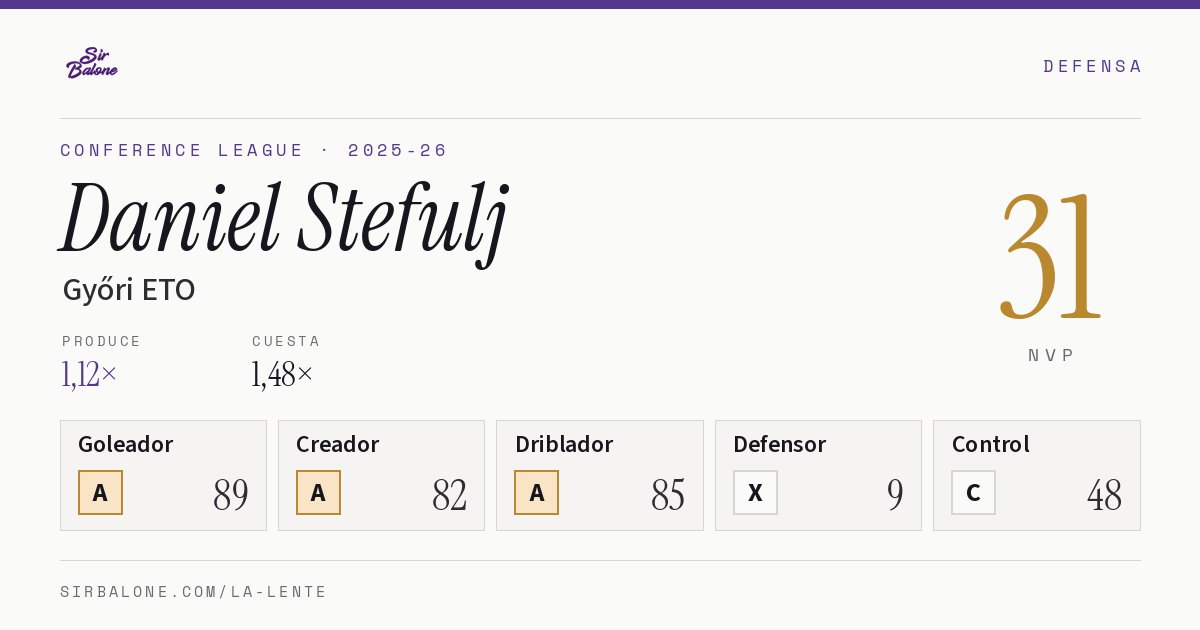Click the NVP label under the score
Viewport: 1200px width, 630px height.
(x=1051, y=355)
